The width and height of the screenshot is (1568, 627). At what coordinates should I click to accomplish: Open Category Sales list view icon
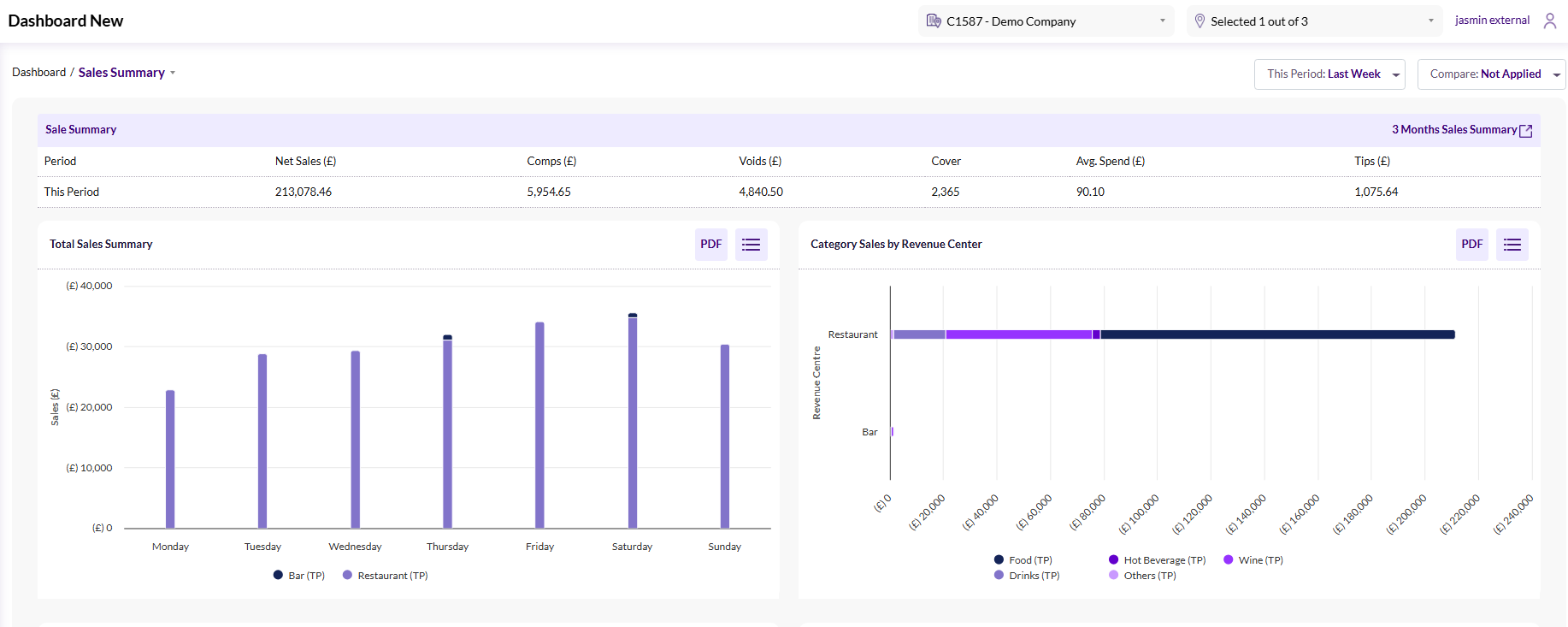click(1512, 245)
